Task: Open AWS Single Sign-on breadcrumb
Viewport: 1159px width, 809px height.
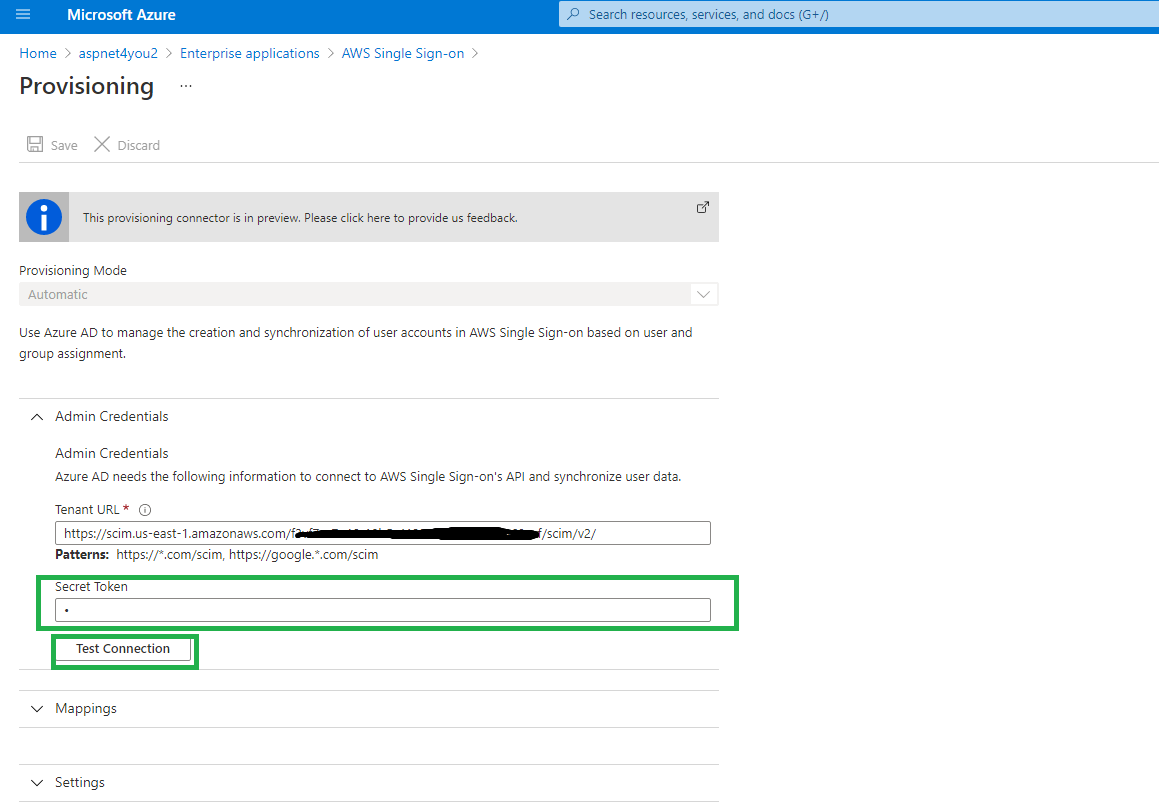Action: pyautogui.click(x=403, y=53)
